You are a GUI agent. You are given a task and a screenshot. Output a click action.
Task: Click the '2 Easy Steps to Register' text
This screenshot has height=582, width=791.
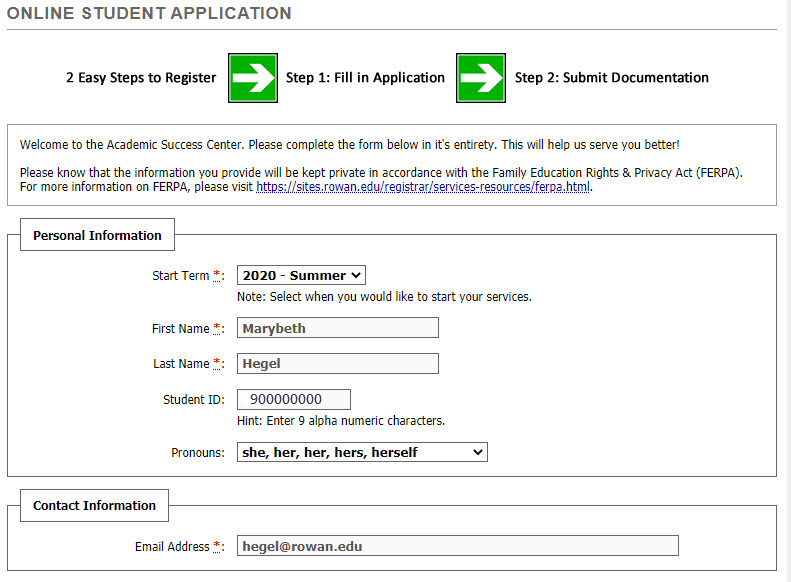(141, 78)
